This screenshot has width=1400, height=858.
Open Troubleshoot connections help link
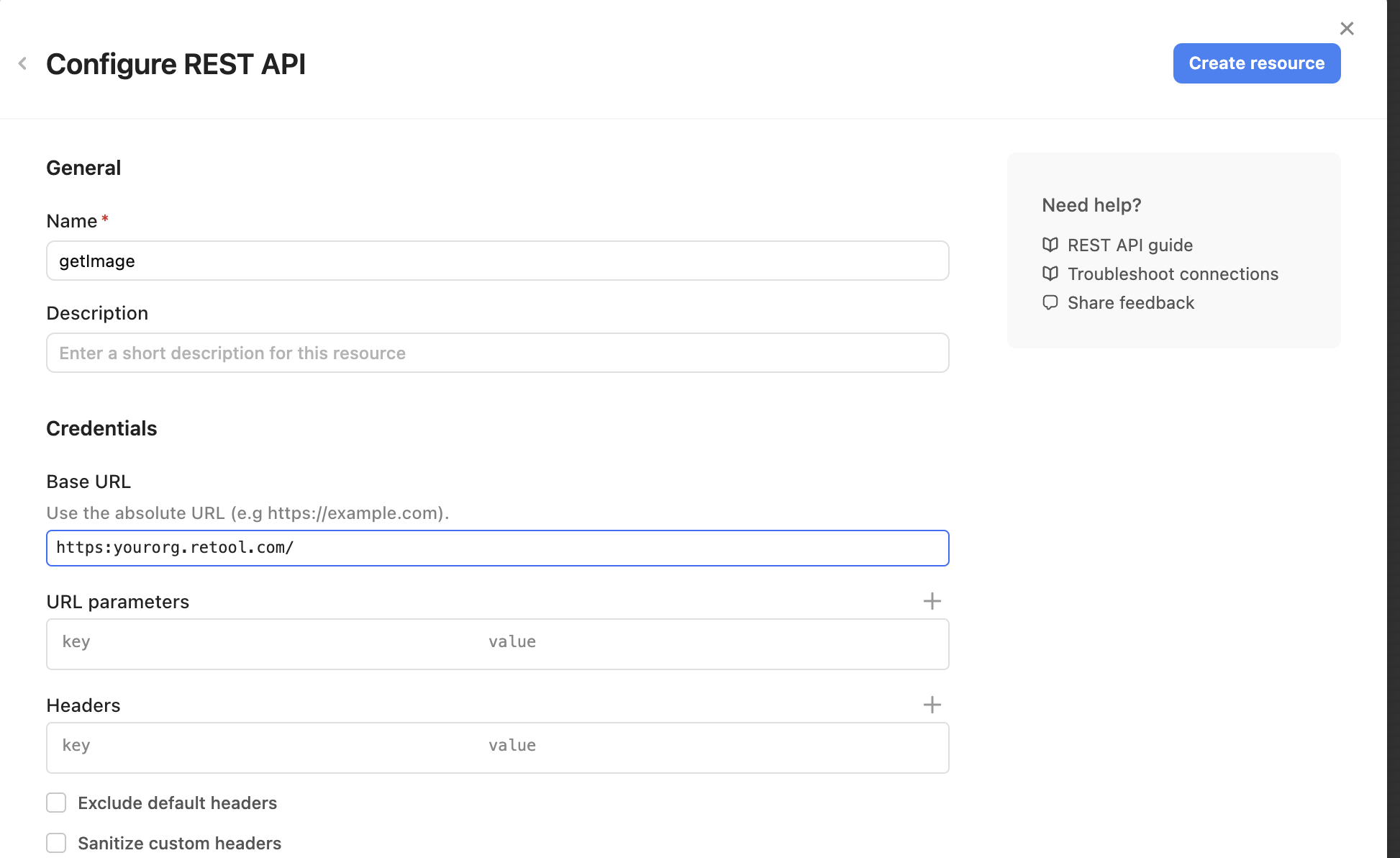(x=1173, y=274)
